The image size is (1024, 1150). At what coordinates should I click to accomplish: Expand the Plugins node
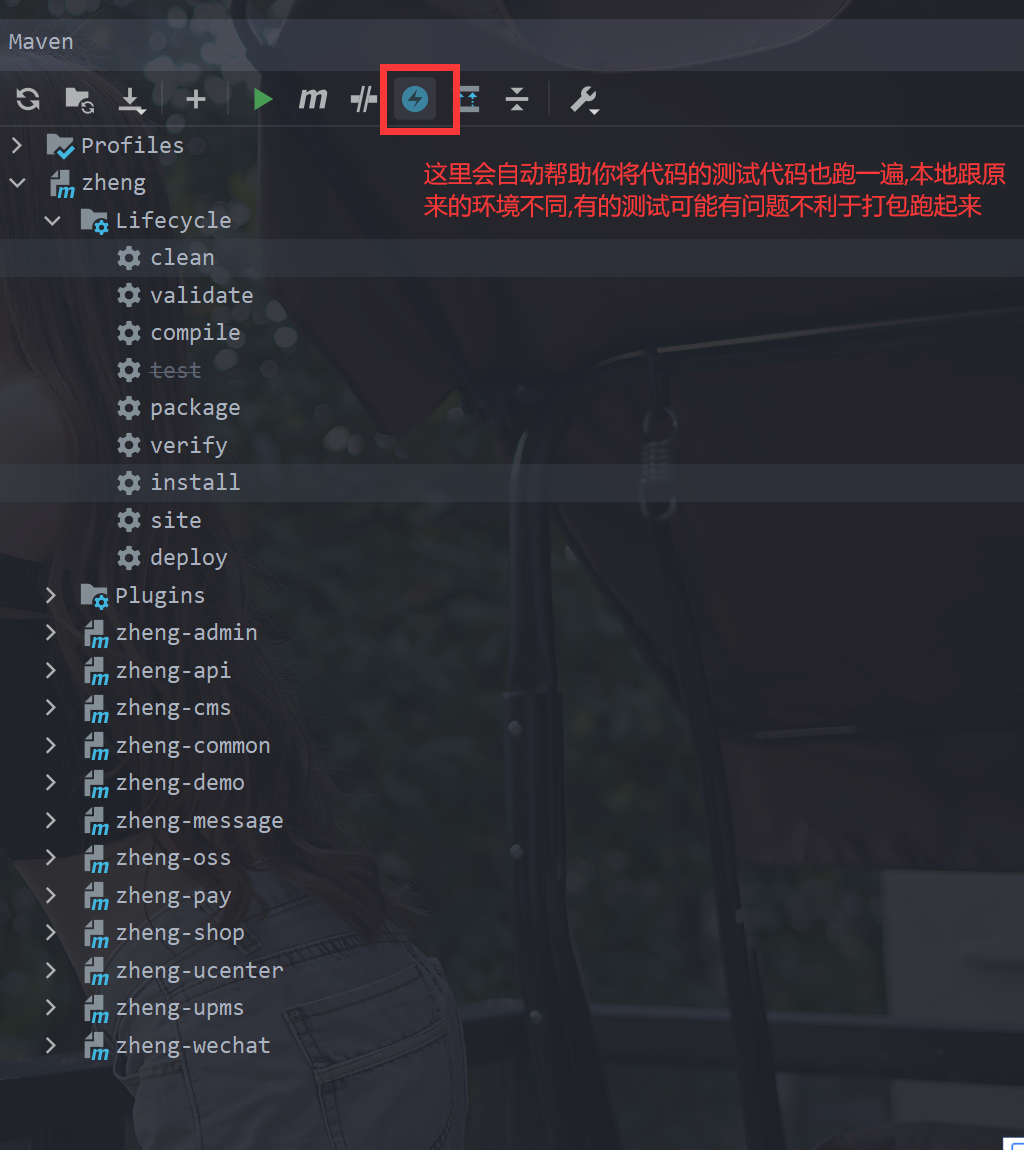click(x=51, y=595)
